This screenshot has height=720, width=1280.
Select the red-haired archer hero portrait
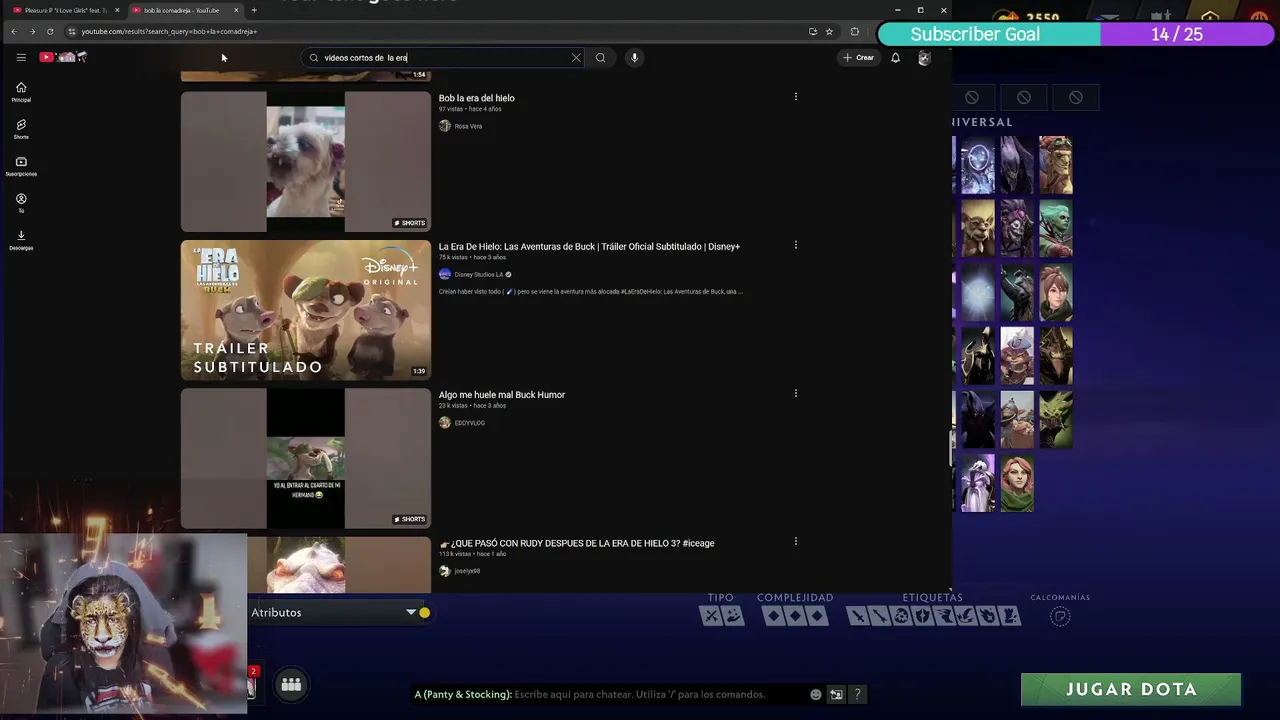tap(1017, 484)
